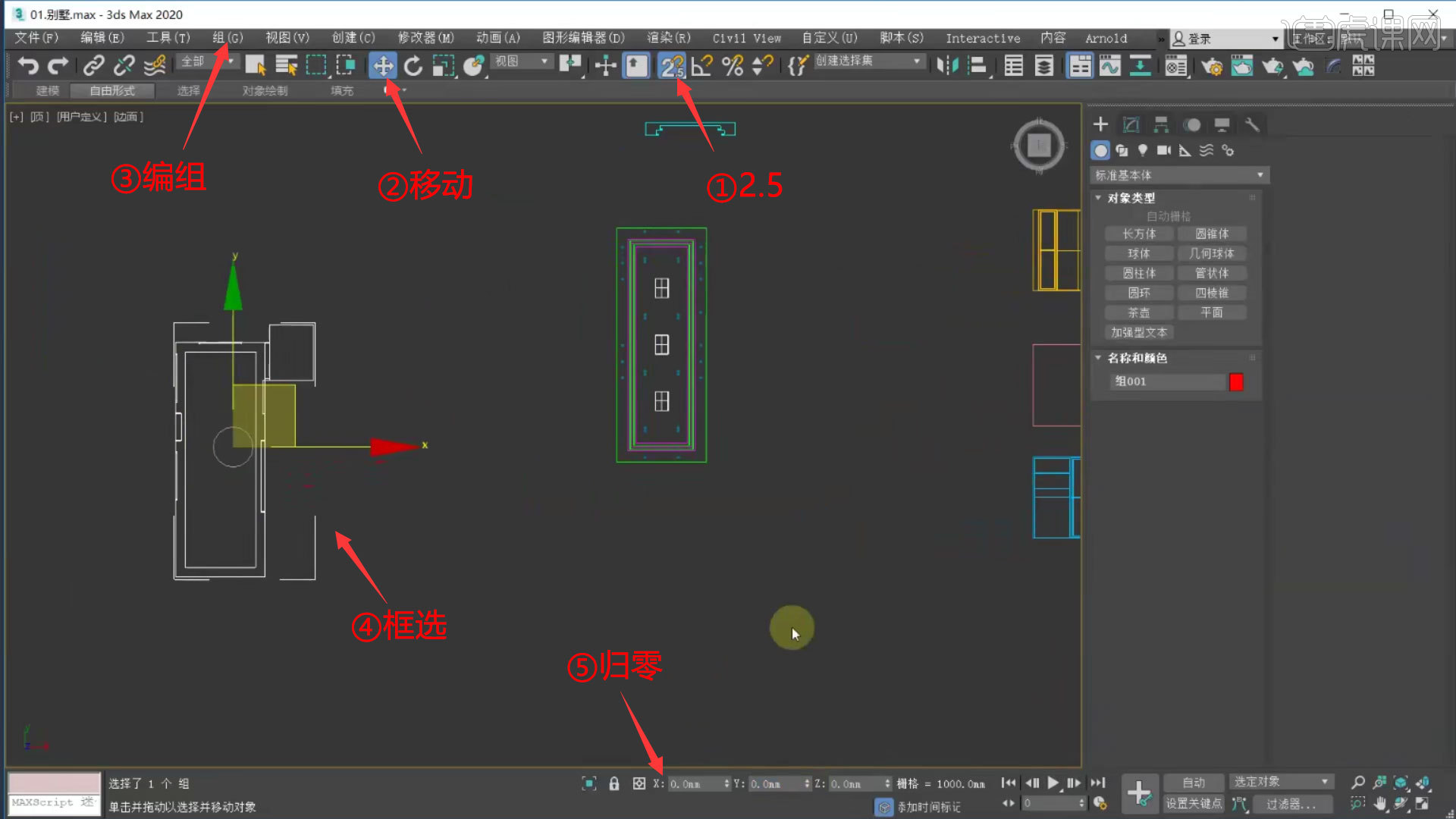Open the Curve Editor
This screenshot has width=1456, height=819.
(1110, 66)
